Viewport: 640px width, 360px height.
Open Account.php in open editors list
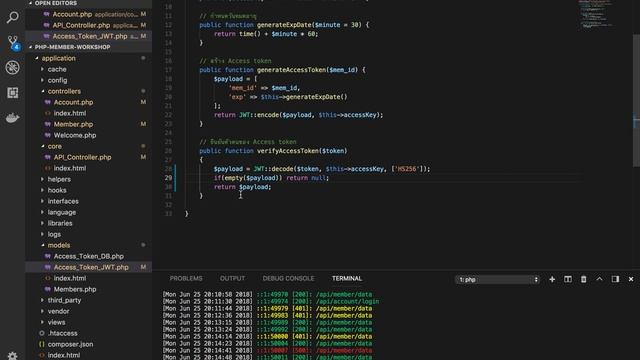[89, 14]
